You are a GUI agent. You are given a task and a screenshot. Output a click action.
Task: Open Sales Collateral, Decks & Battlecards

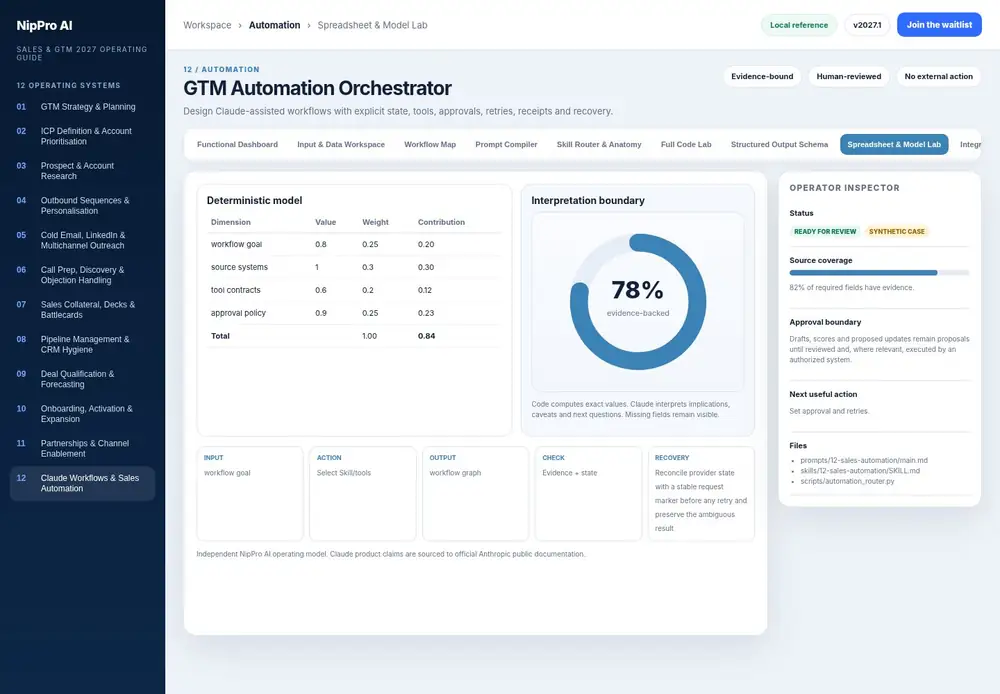pos(82,309)
